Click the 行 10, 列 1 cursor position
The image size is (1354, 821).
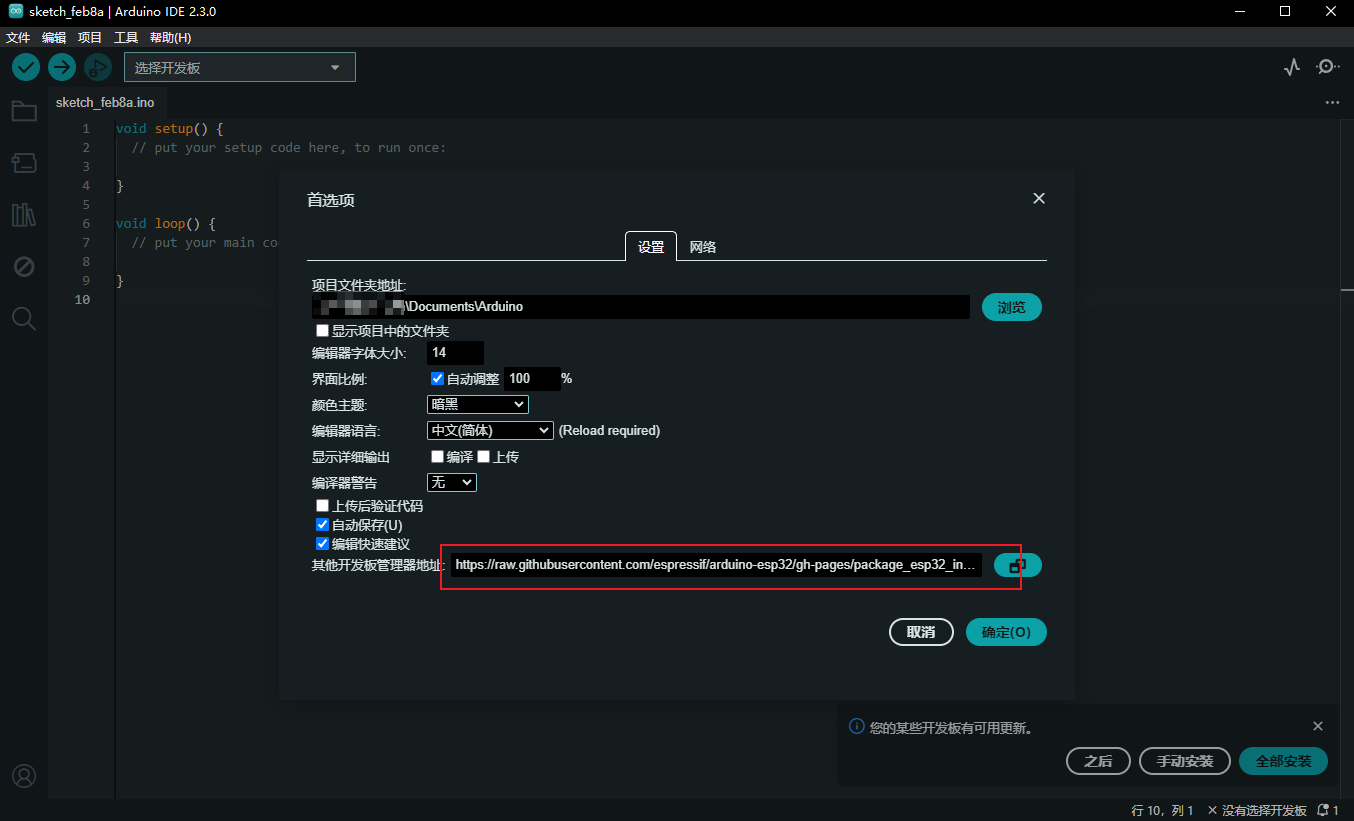(1162, 810)
